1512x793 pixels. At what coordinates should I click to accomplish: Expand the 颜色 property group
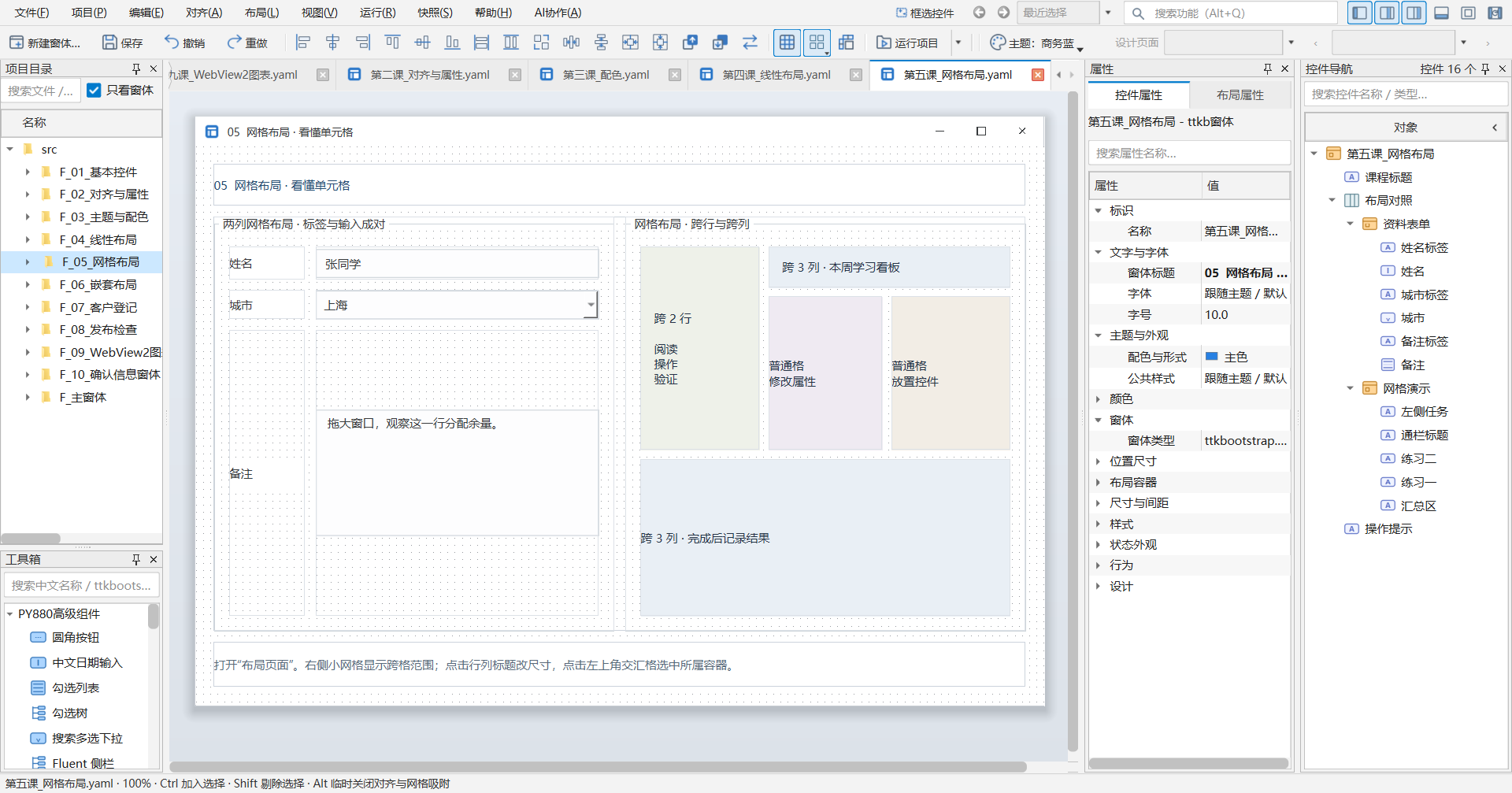point(1098,399)
